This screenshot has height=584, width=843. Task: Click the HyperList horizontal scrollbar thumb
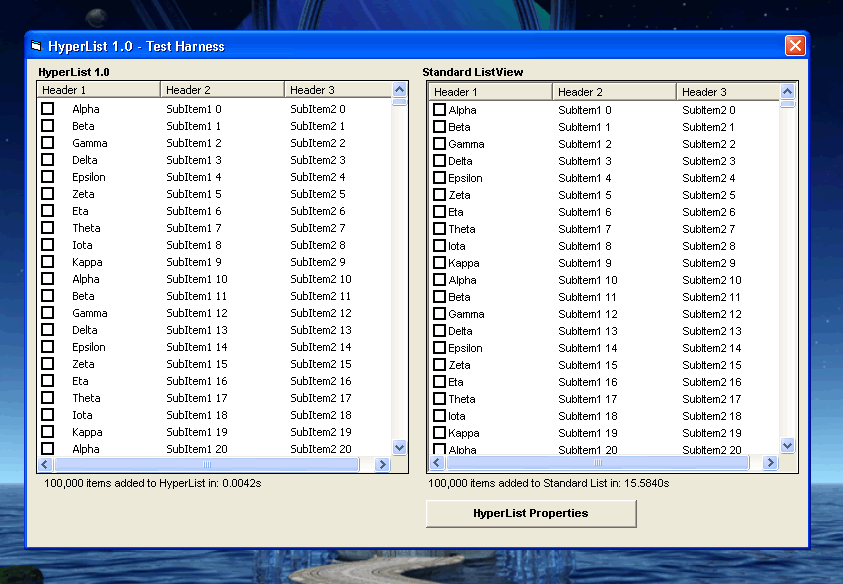[x=207, y=465]
